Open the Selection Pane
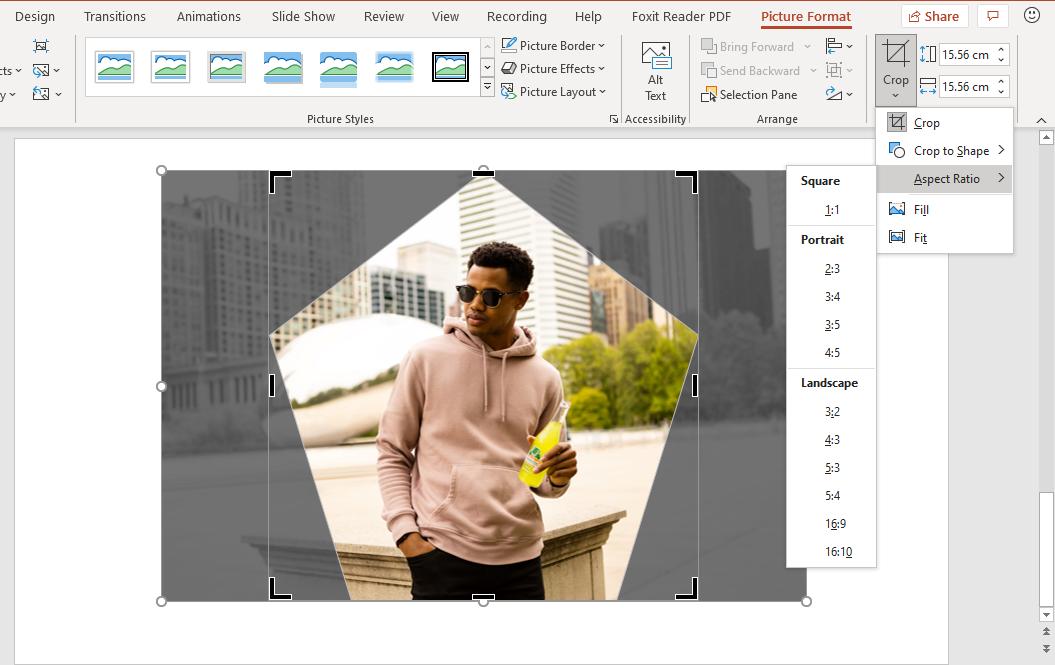The width and height of the screenshot is (1055, 665). coord(749,95)
